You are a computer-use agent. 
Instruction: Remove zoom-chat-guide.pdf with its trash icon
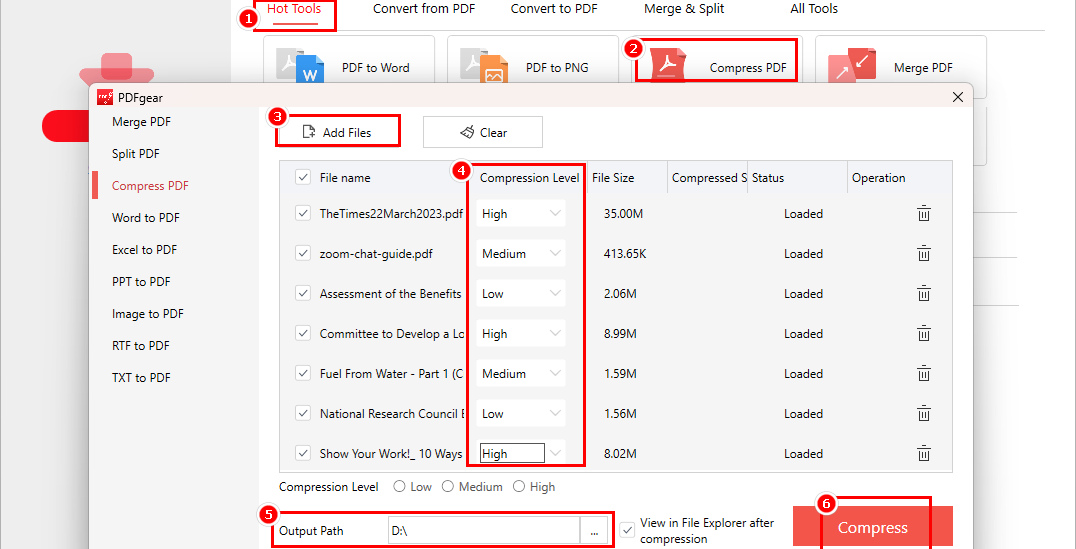click(924, 253)
